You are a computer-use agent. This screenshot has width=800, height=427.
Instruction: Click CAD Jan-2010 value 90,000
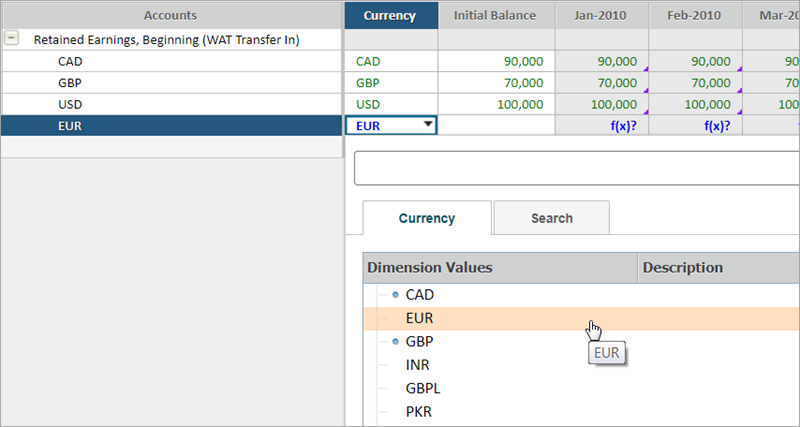click(x=602, y=61)
